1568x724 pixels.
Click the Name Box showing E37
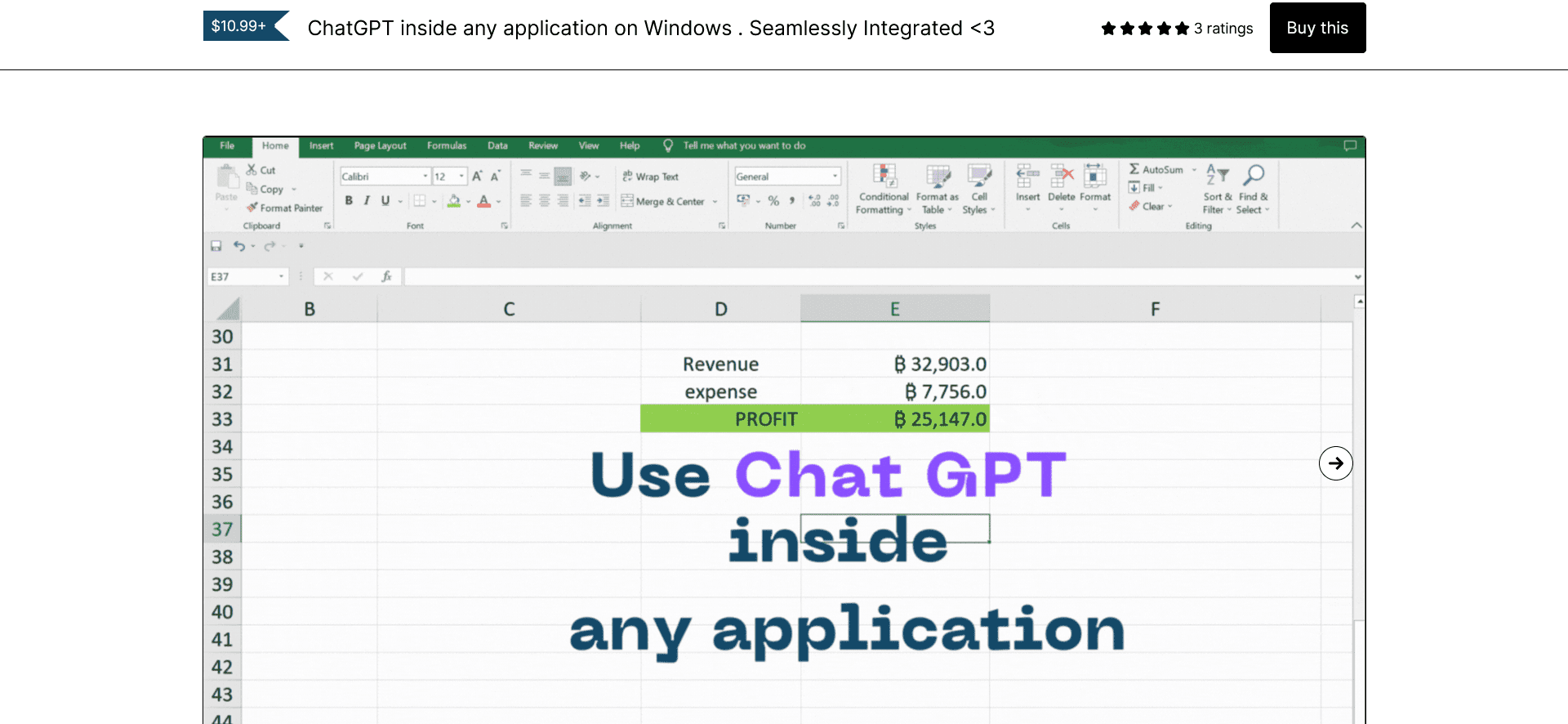(247, 277)
